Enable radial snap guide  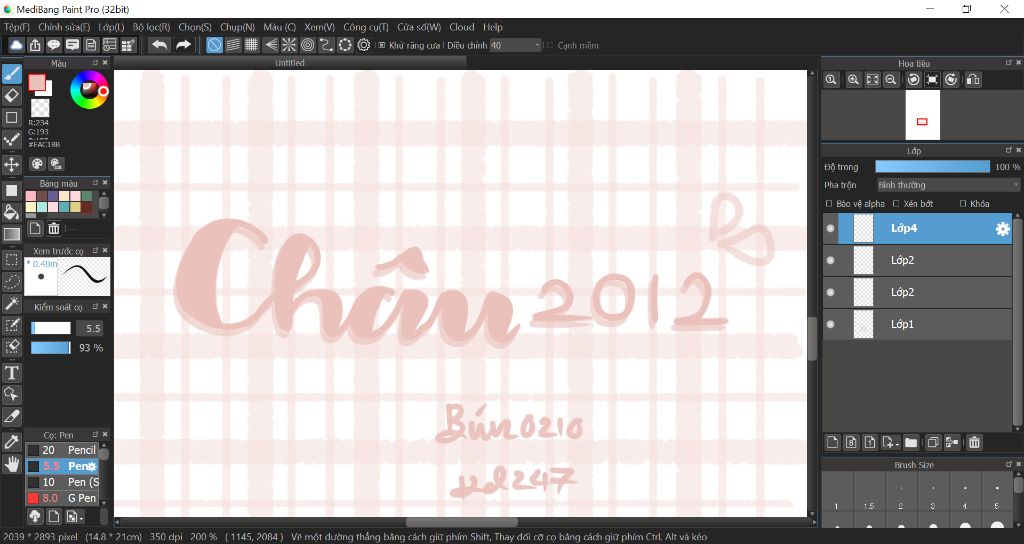(x=289, y=45)
